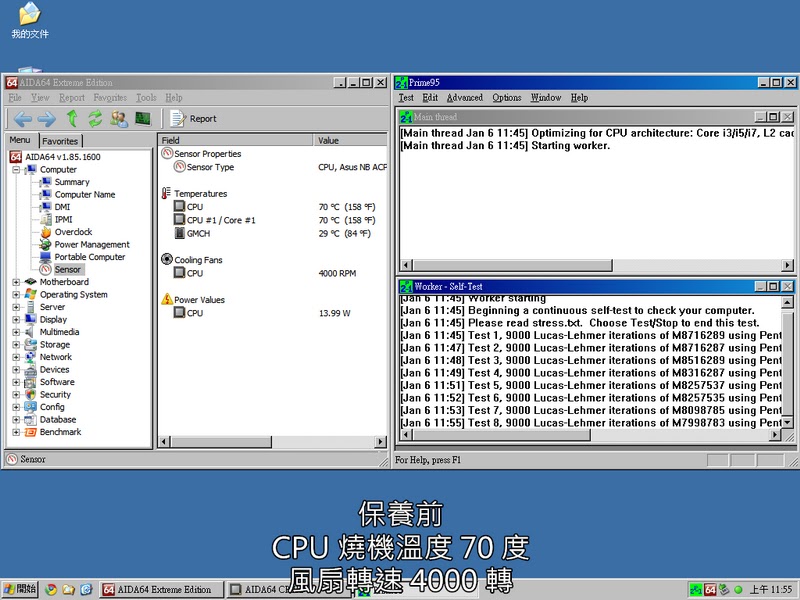Switch to the Favorites tab
The height and width of the screenshot is (600, 800).
[x=60, y=141]
